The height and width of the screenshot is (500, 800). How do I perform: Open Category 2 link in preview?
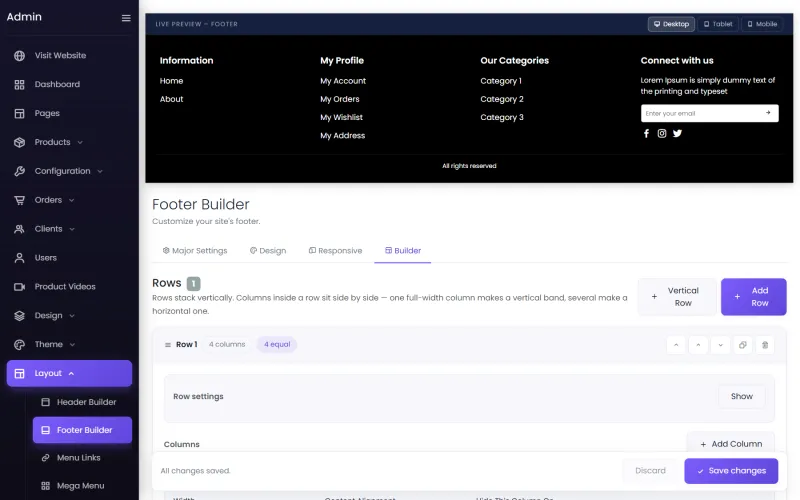click(502, 99)
